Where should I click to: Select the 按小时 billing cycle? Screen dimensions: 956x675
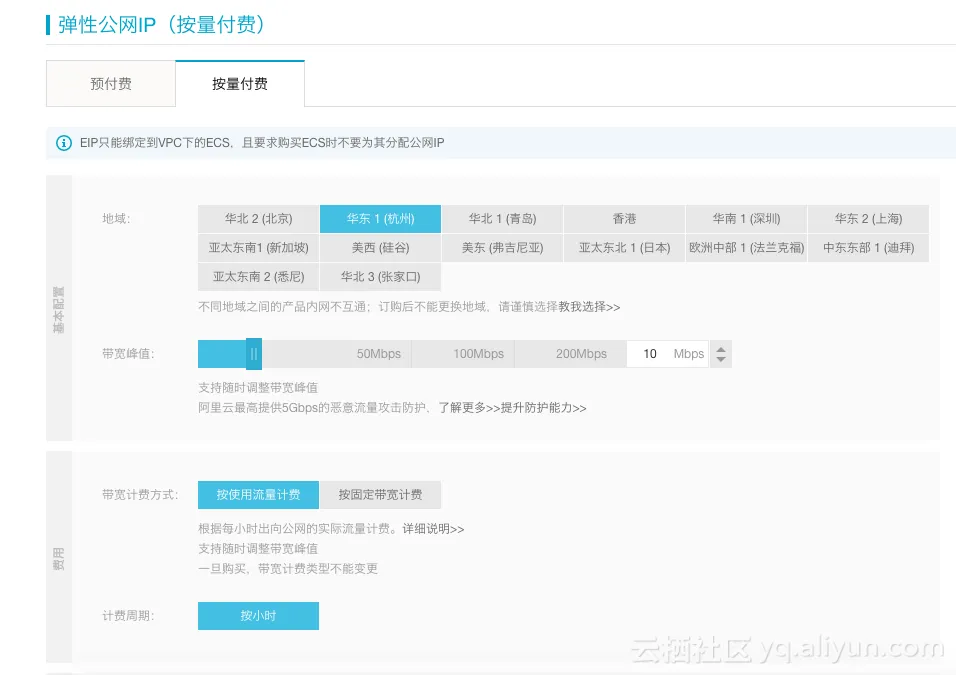coord(259,616)
